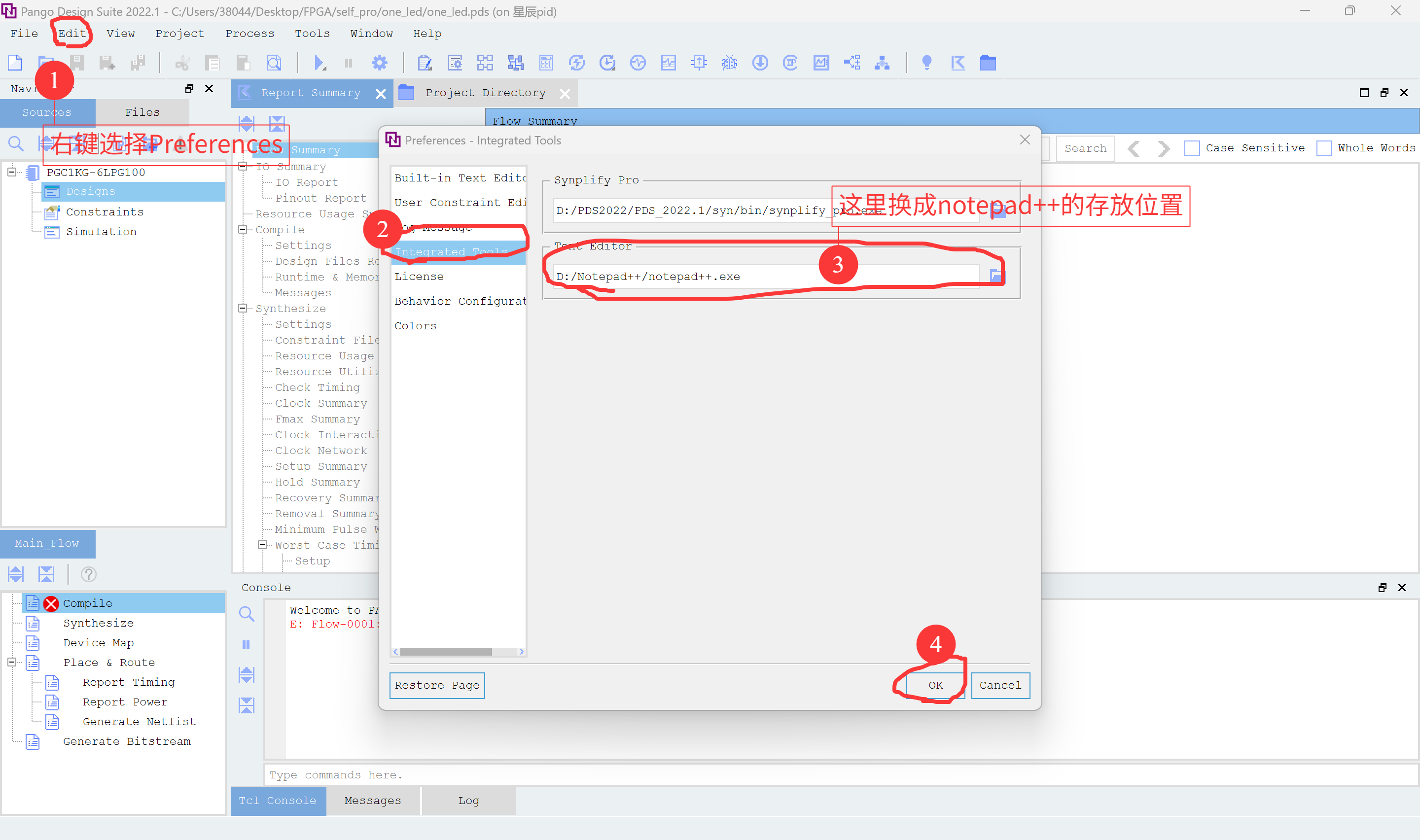This screenshot has width=1420, height=840.
Task: Open project settings gear icon
Action: point(380,63)
